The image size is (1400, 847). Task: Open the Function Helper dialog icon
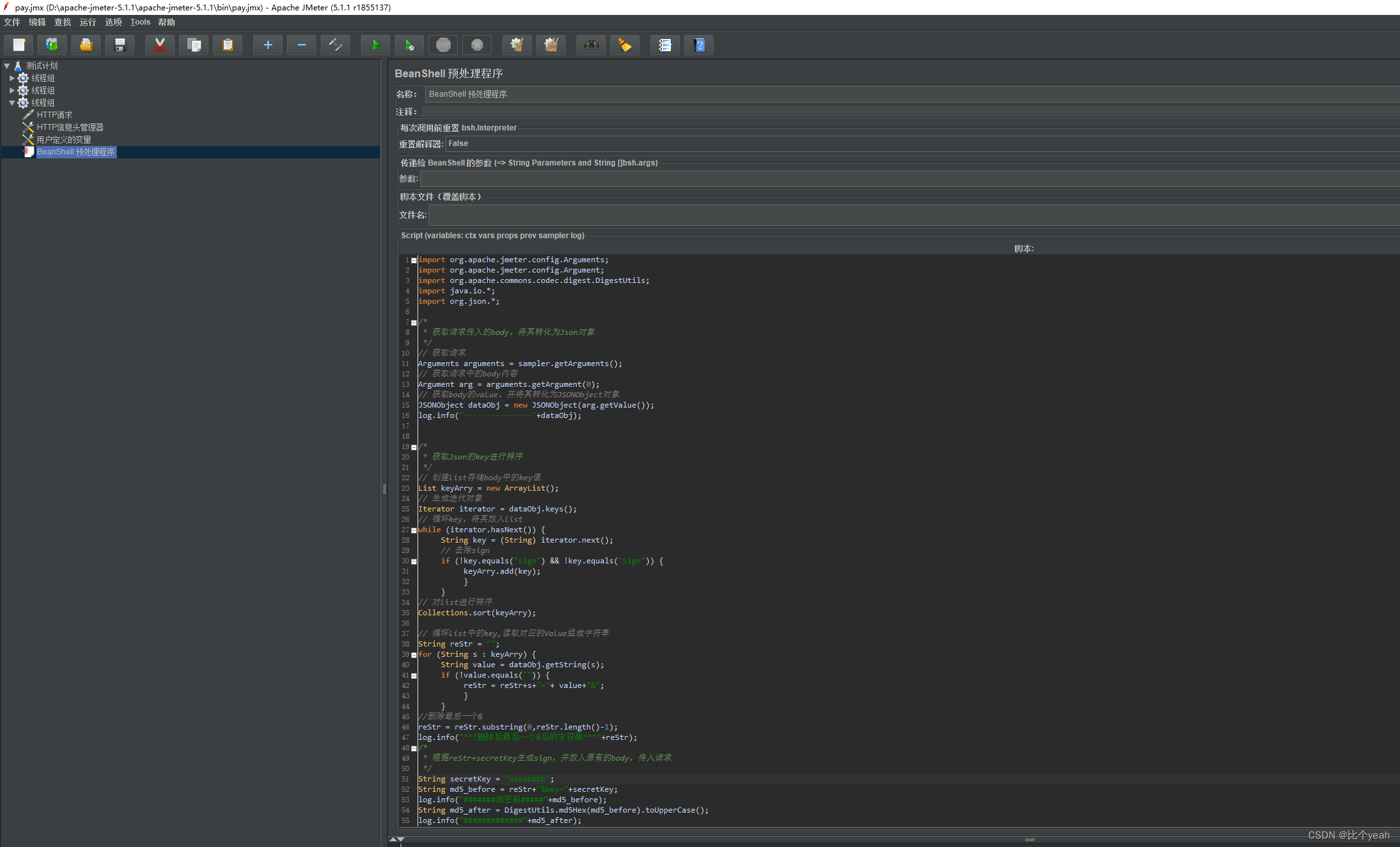665,45
